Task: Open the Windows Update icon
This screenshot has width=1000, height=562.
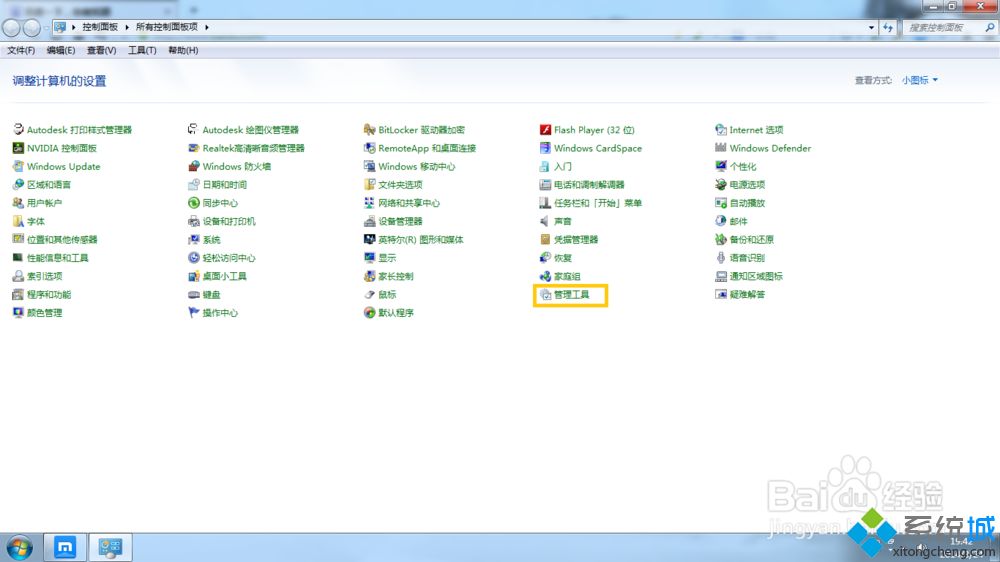Action: click(x=18, y=166)
